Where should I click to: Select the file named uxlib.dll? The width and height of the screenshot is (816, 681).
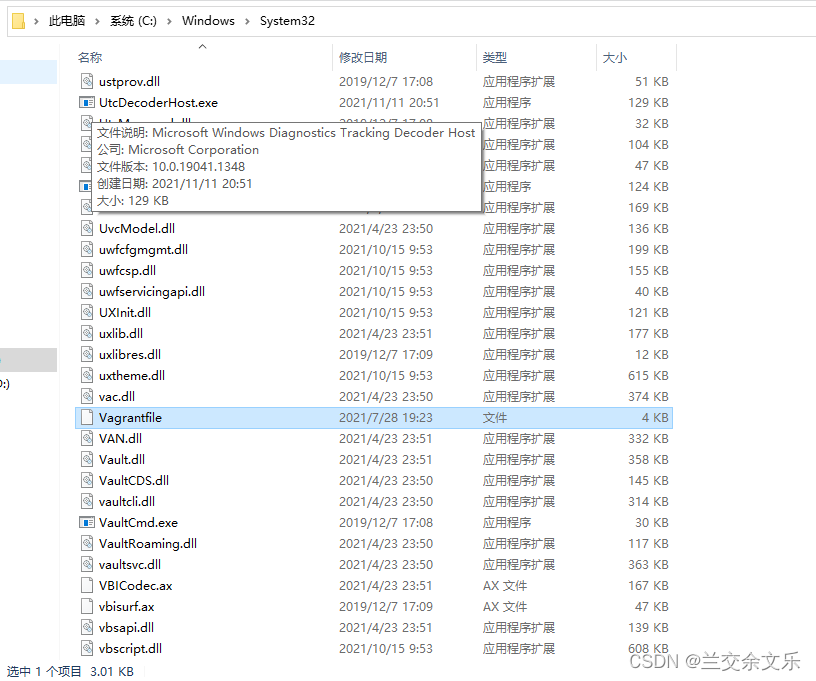tap(121, 333)
